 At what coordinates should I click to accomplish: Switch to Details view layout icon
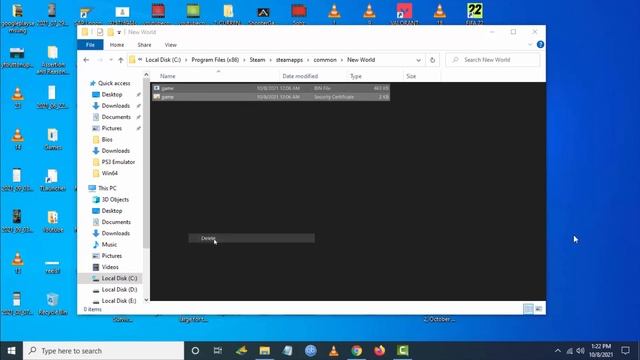[x=528, y=309]
